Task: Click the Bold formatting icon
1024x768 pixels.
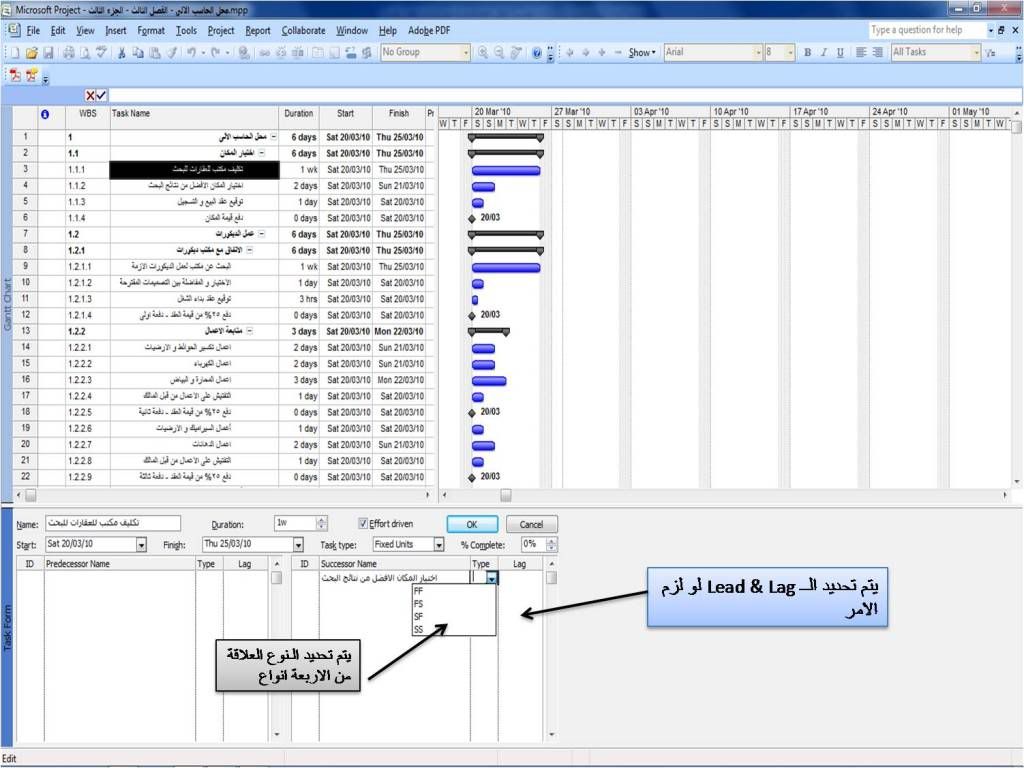Action: (808, 53)
